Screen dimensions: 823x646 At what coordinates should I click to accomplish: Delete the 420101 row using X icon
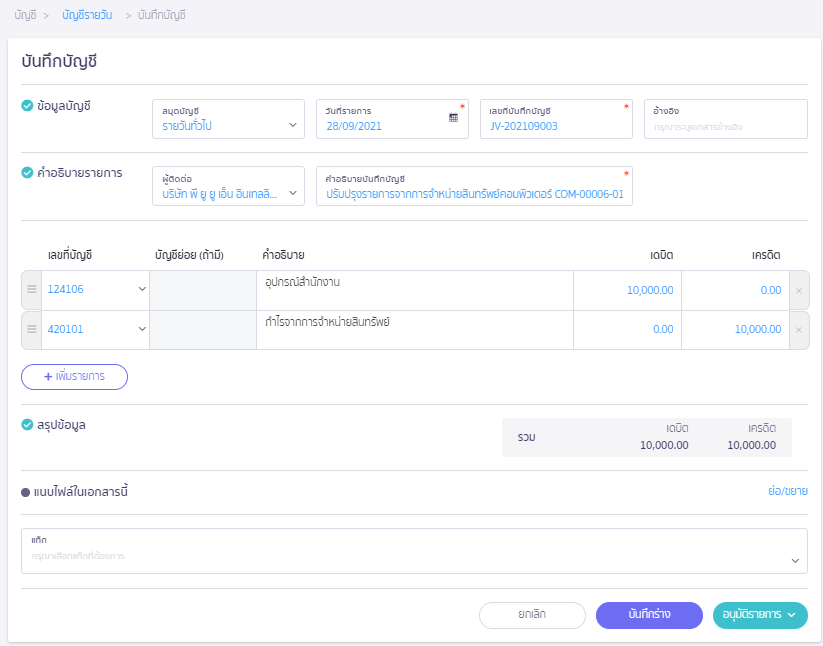tap(798, 330)
